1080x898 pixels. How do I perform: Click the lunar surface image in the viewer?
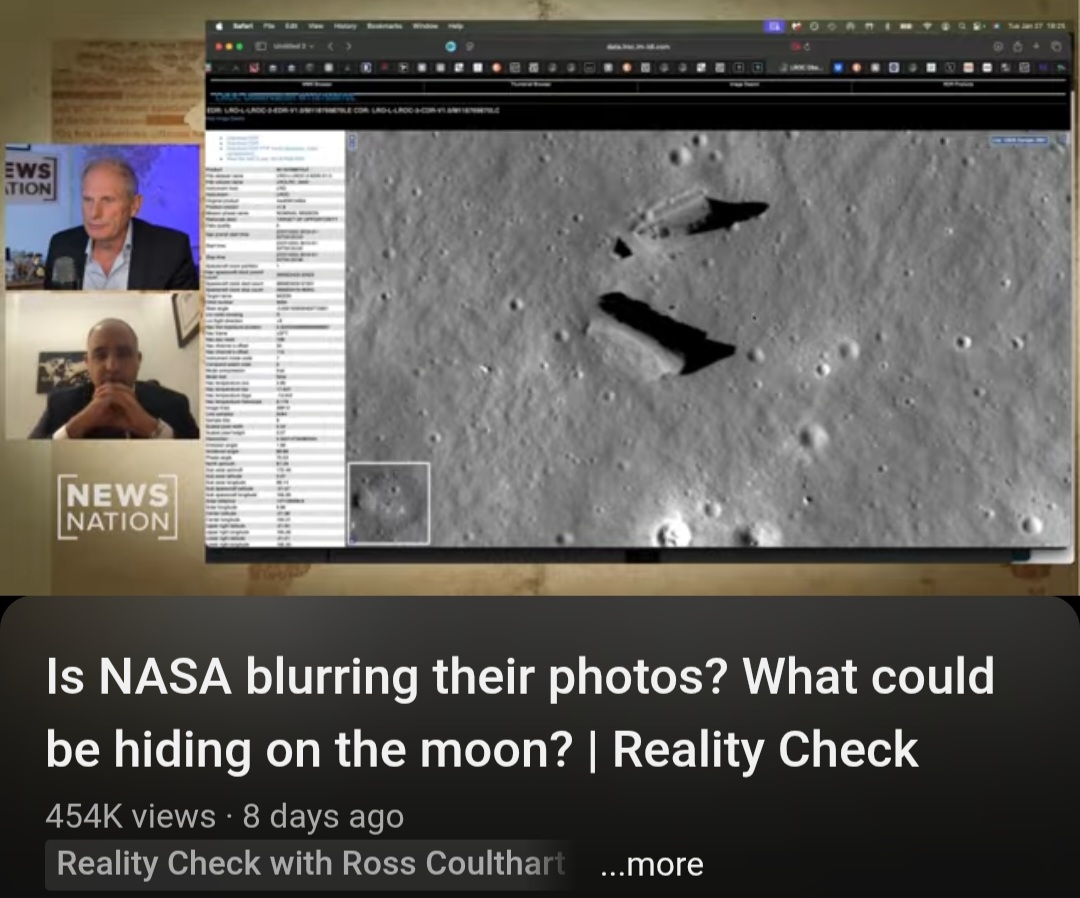[x=709, y=339]
